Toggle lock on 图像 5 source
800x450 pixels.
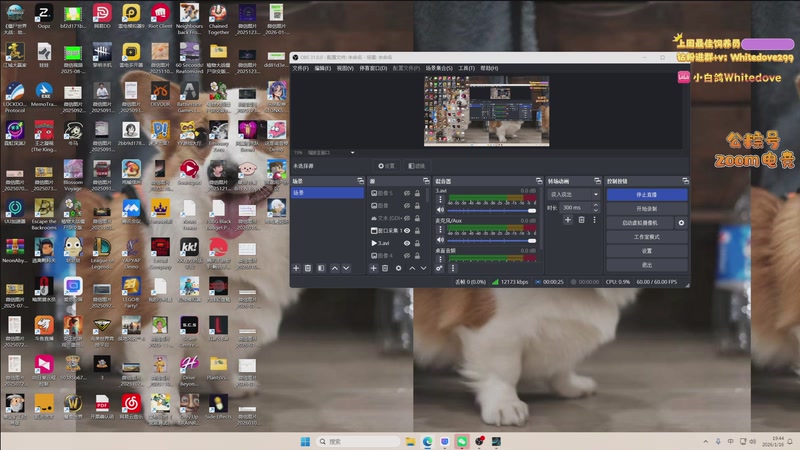pyautogui.click(x=417, y=193)
